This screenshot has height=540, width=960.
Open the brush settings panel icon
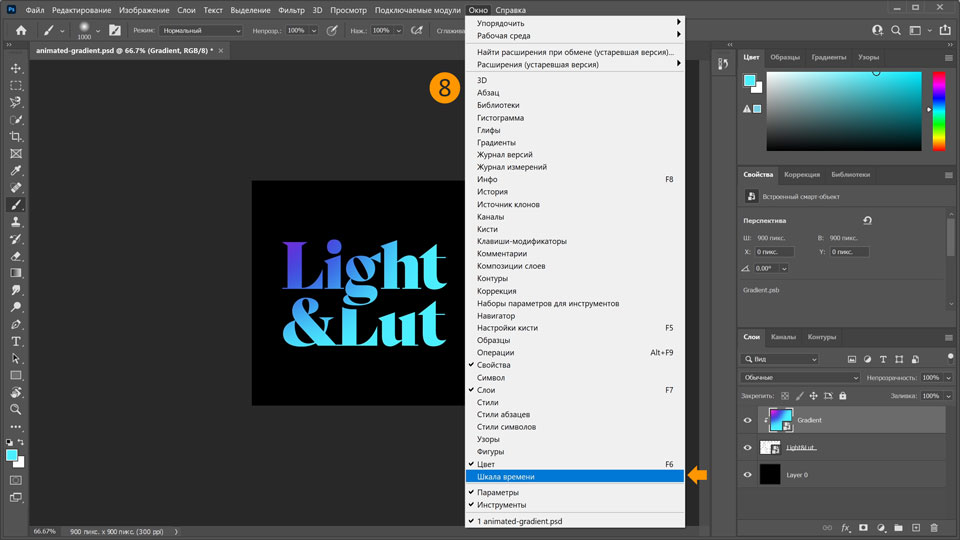pos(114,30)
